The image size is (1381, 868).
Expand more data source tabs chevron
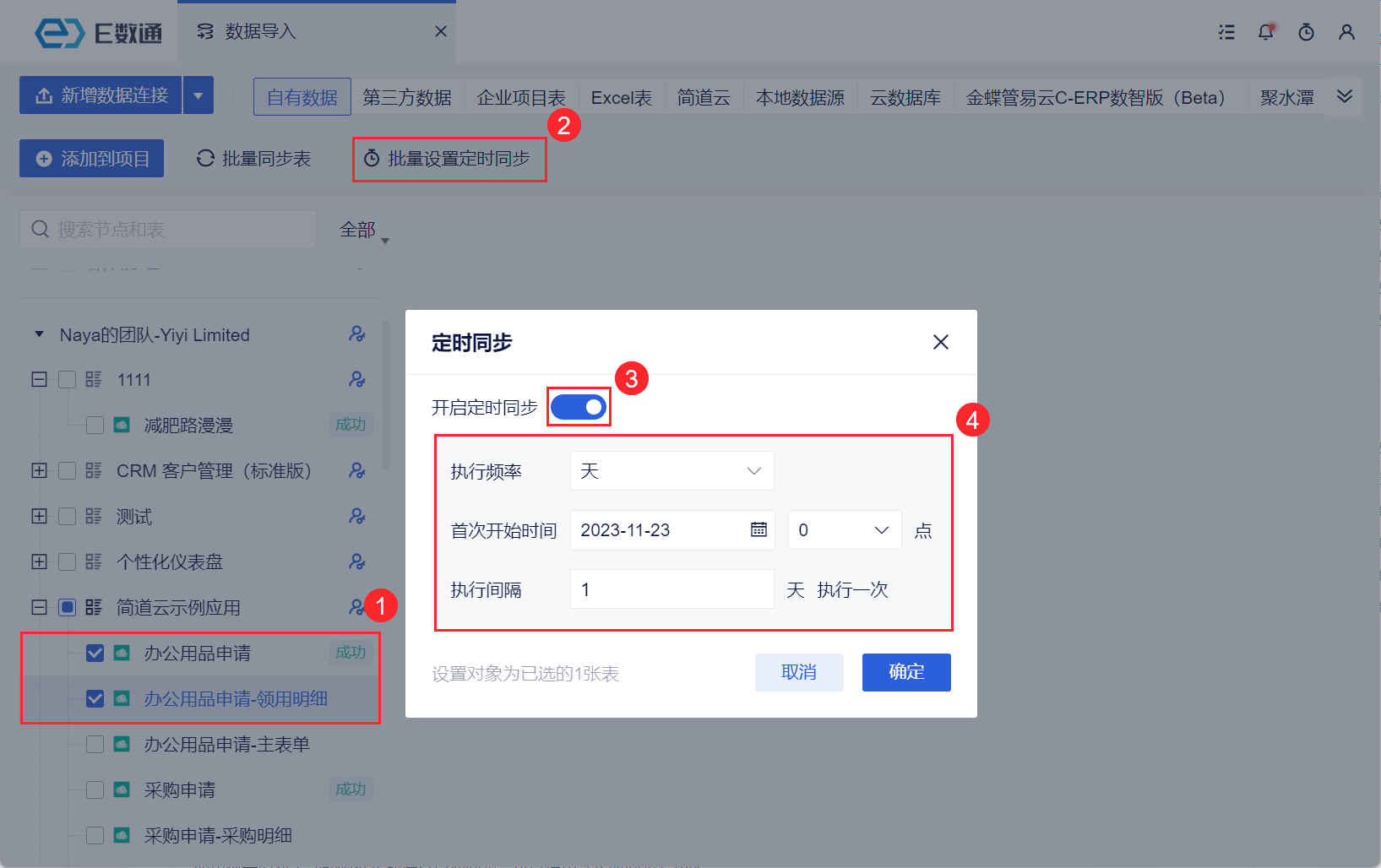[x=1345, y=96]
